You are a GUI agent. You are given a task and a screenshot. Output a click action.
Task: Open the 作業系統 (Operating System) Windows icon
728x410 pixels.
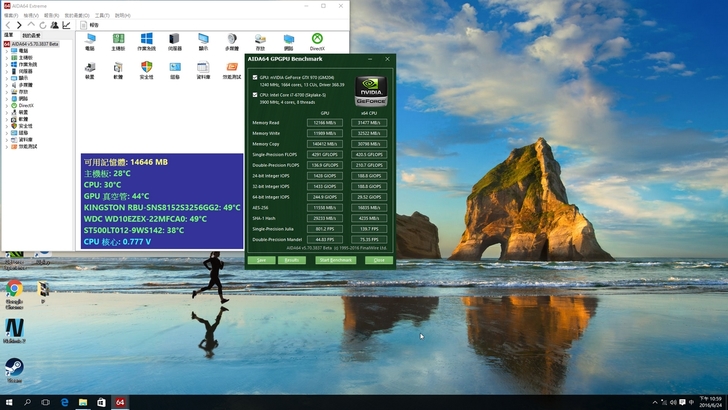[146, 40]
